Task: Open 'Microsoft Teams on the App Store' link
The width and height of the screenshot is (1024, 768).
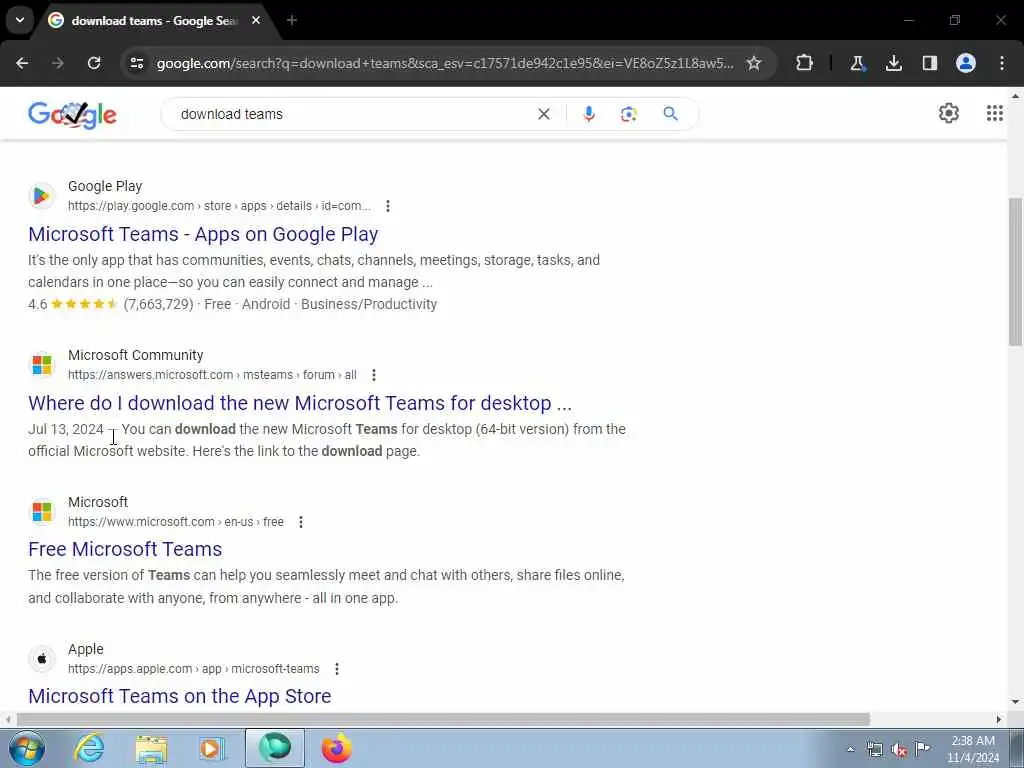Action: click(180, 696)
